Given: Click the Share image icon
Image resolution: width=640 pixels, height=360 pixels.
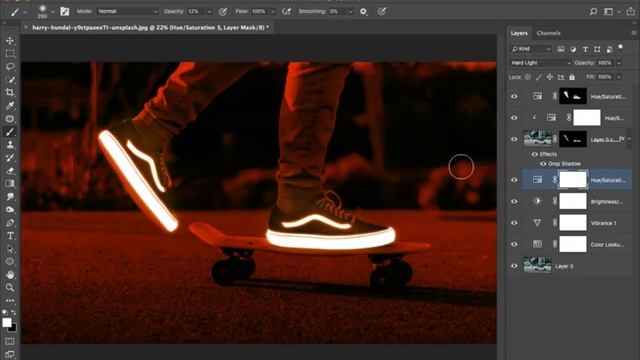Looking at the screenshot, I should [x=631, y=11].
